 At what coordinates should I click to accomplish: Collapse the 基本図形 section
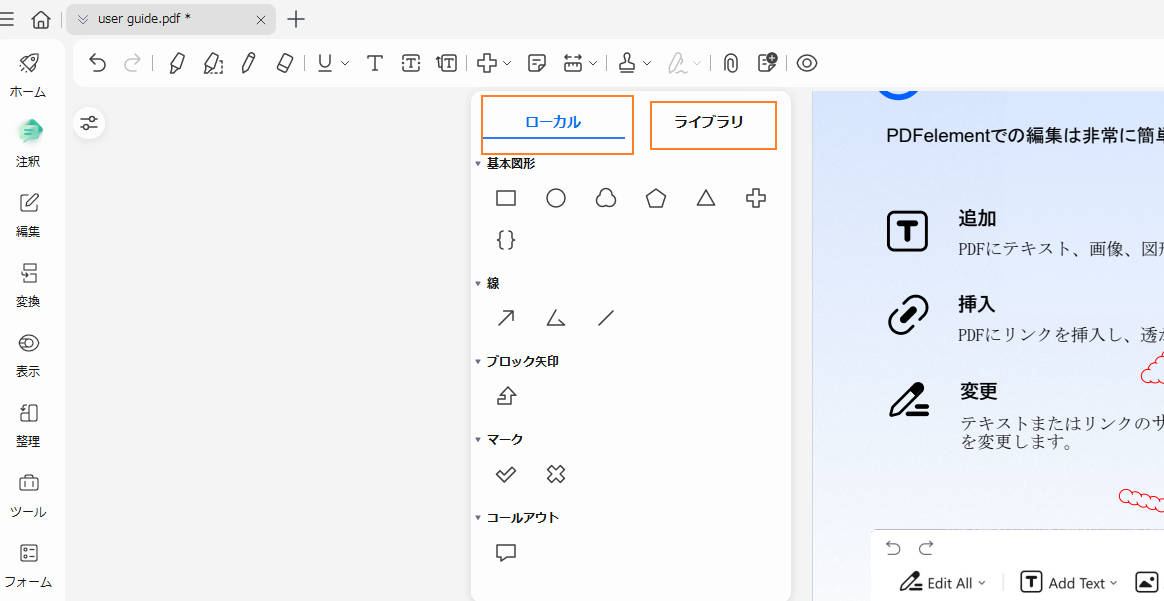pos(479,164)
